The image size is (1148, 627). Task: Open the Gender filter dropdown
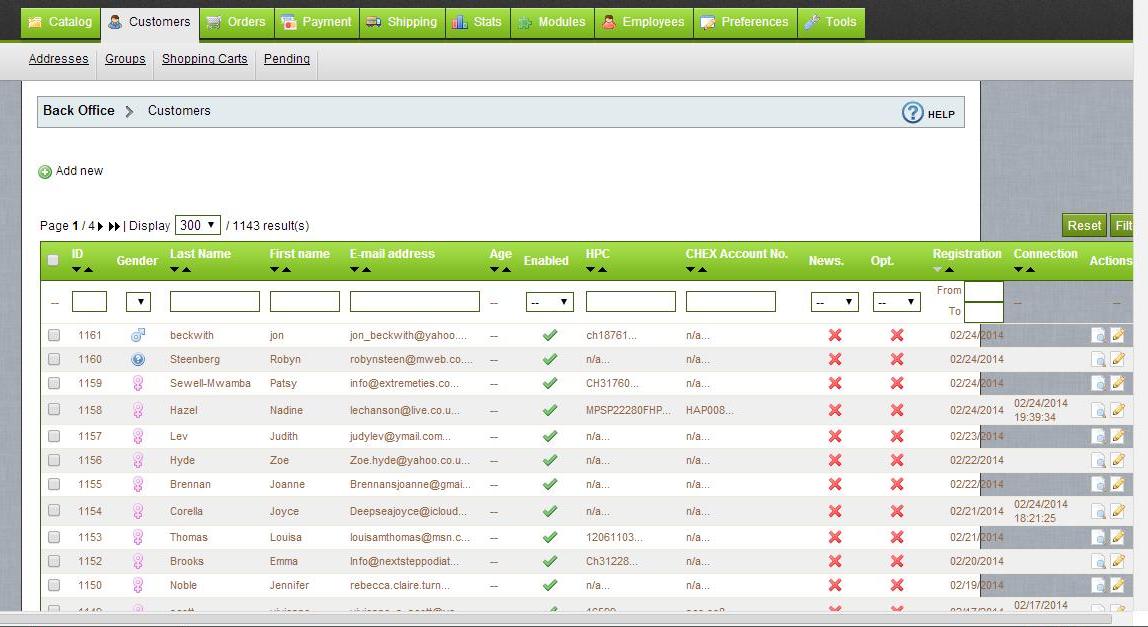pyautogui.click(x=138, y=302)
